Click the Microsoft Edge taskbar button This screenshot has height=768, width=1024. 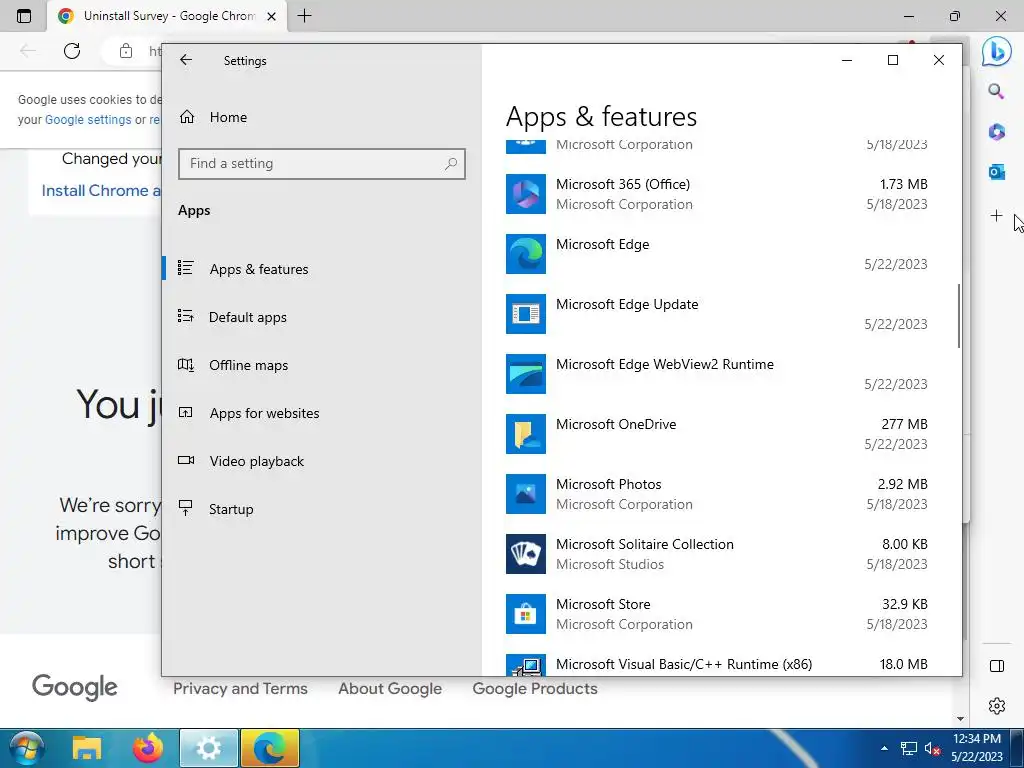click(270, 748)
